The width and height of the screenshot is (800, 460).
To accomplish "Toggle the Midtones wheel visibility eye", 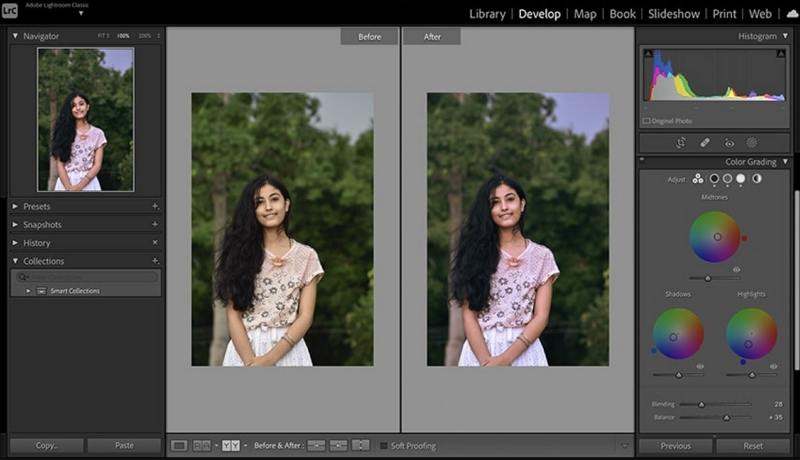I will [736, 269].
